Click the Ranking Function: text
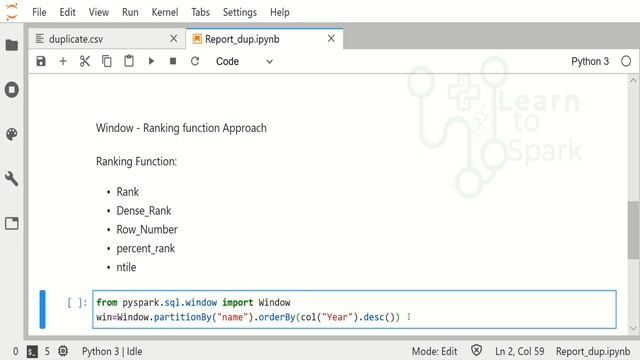640x360 pixels. pos(136,162)
